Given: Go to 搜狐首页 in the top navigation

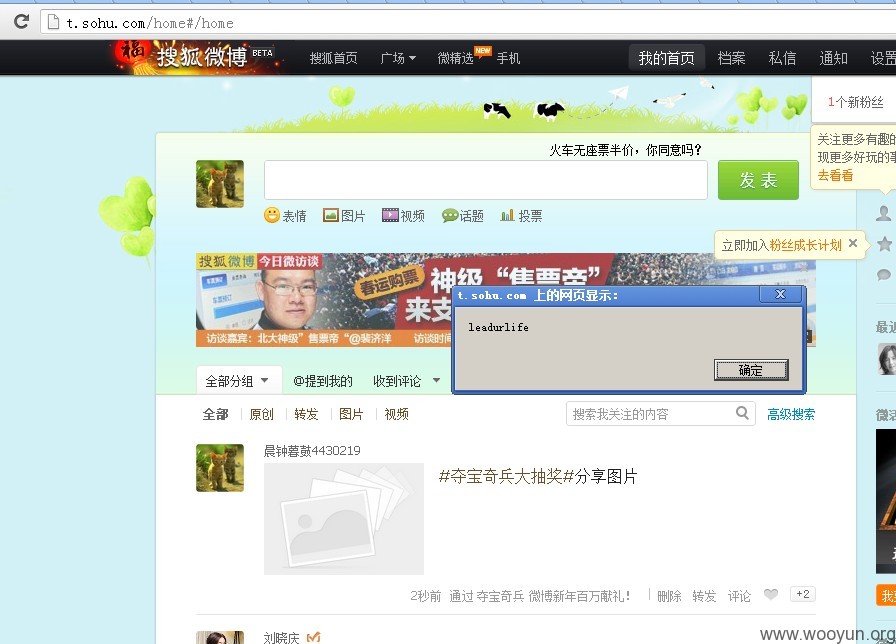Looking at the screenshot, I should 333,58.
